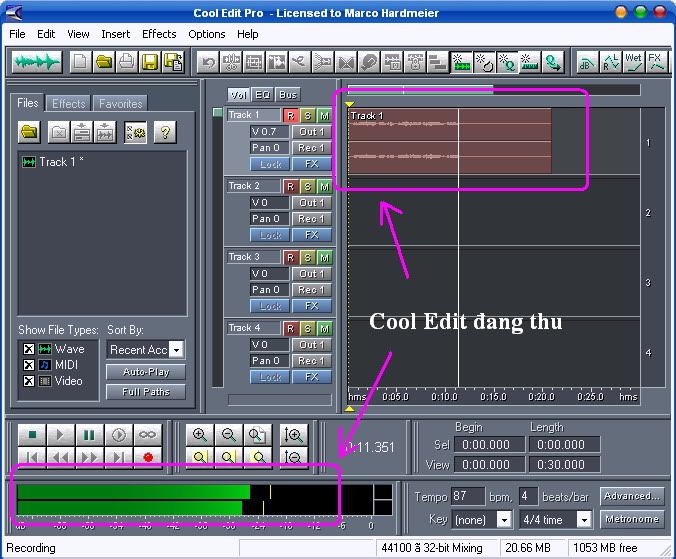Open the Key (none) dropdown

(504, 520)
